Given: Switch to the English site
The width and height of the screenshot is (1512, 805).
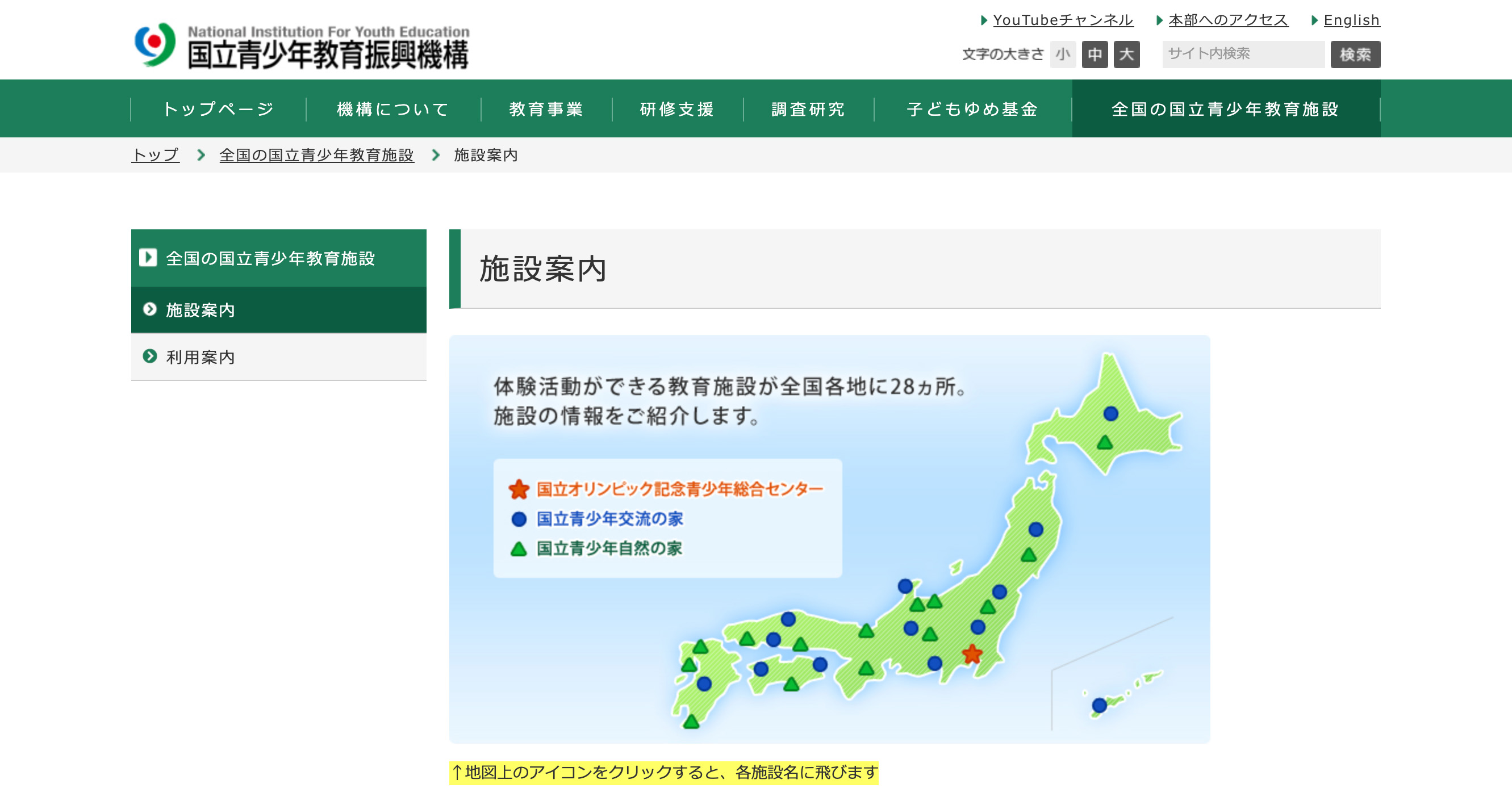Looking at the screenshot, I should 1352,20.
